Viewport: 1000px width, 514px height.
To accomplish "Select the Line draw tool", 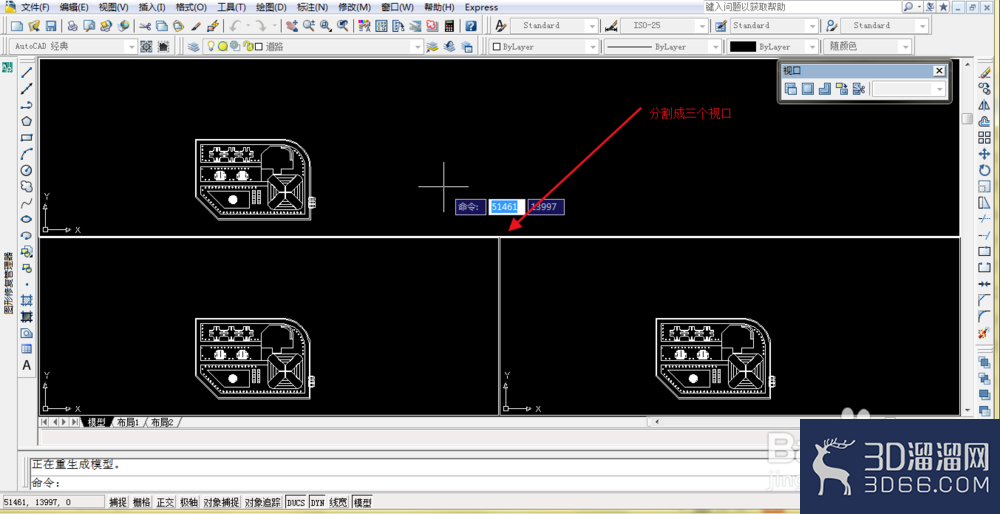I will pyautogui.click(x=27, y=72).
